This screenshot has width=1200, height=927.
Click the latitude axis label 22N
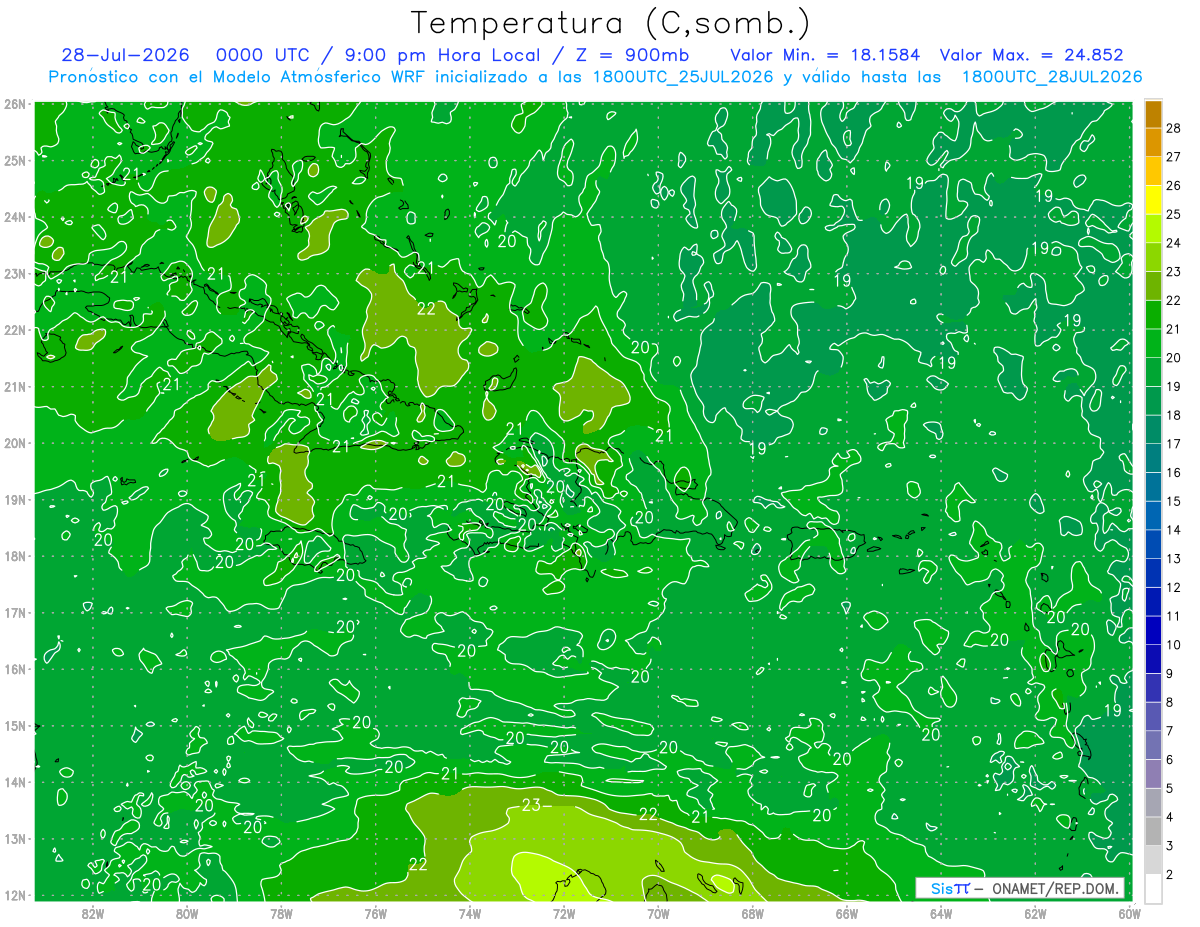[x=15, y=330]
